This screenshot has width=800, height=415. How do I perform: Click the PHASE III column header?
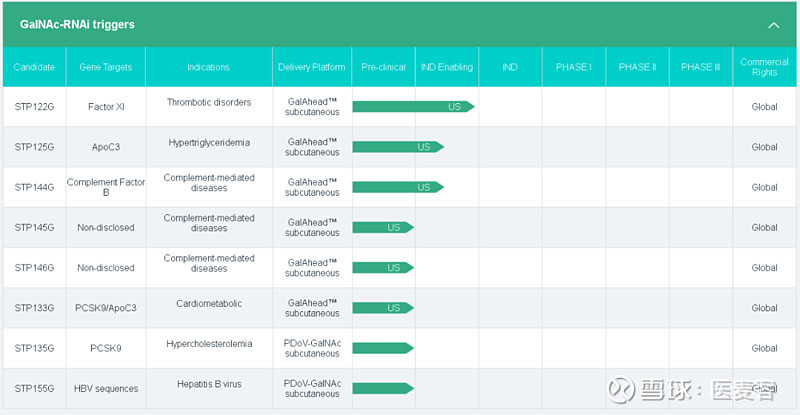point(700,67)
